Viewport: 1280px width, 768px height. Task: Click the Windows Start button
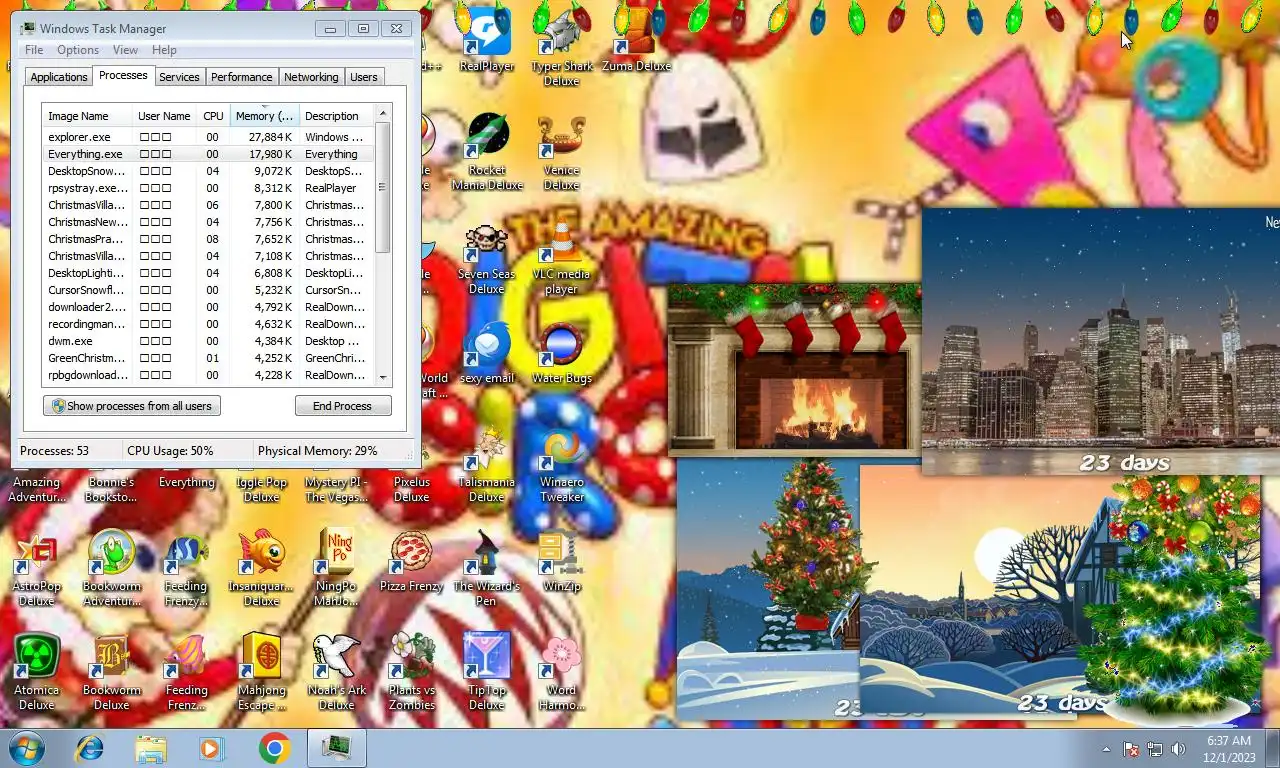tap(26, 748)
